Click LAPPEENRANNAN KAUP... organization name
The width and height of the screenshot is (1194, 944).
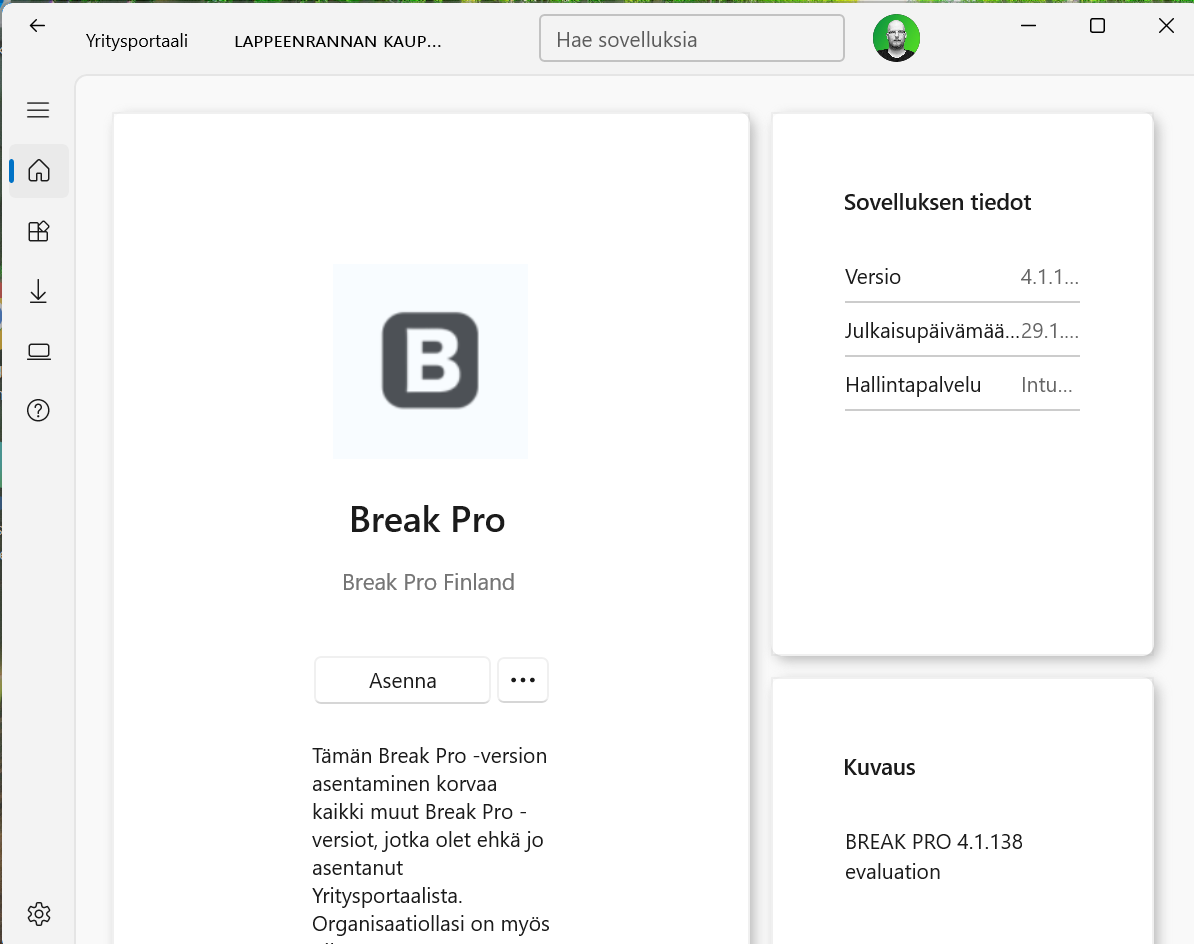(338, 42)
